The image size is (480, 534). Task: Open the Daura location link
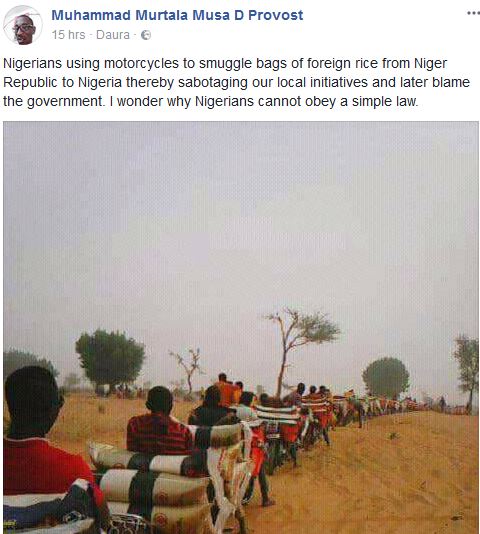(113, 35)
